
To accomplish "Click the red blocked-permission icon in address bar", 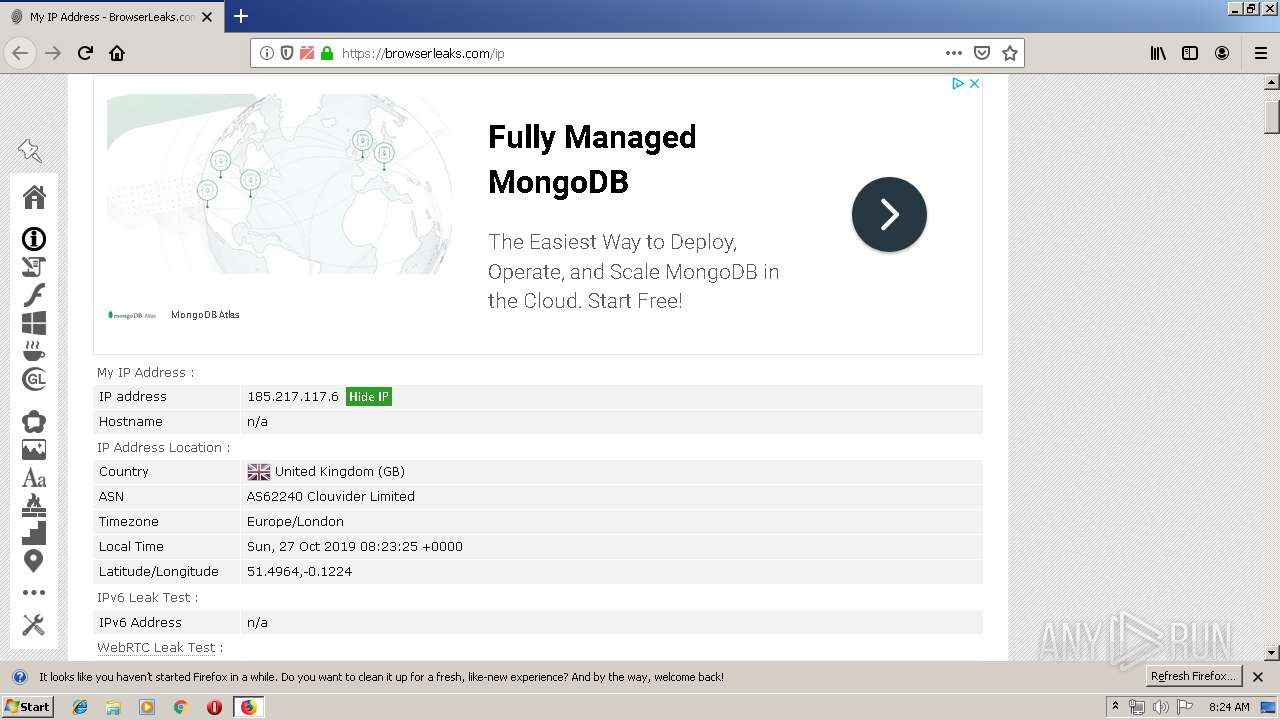I will point(307,53).
